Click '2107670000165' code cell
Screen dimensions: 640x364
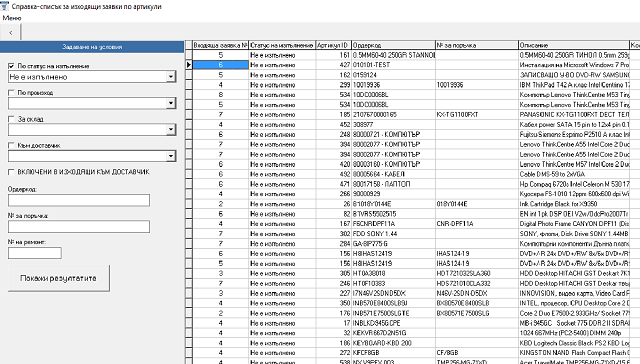[393, 115]
